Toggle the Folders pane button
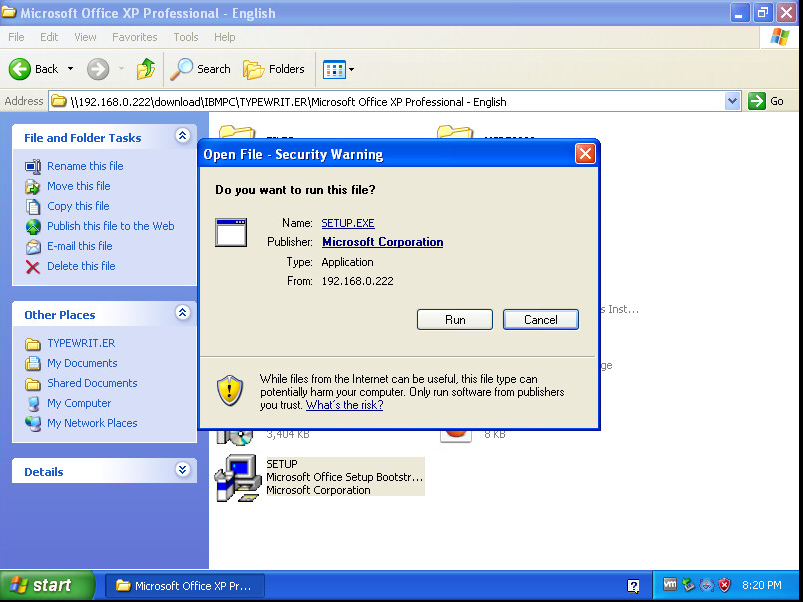The width and height of the screenshot is (803, 602). point(274,69)
